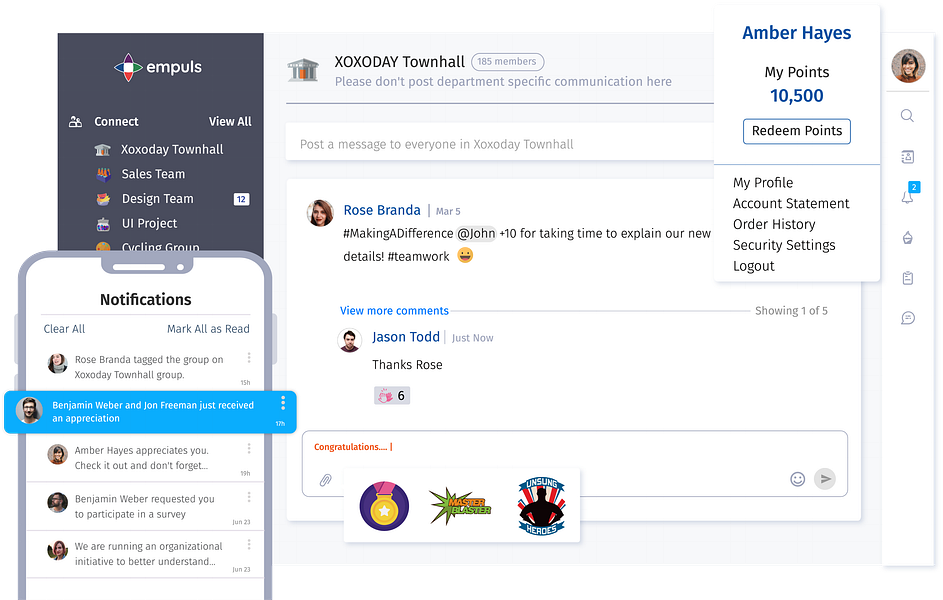Open Benjamin Weber survey request notification
The height and width of the screenshot is (600, 943).
tap(145, 506)
